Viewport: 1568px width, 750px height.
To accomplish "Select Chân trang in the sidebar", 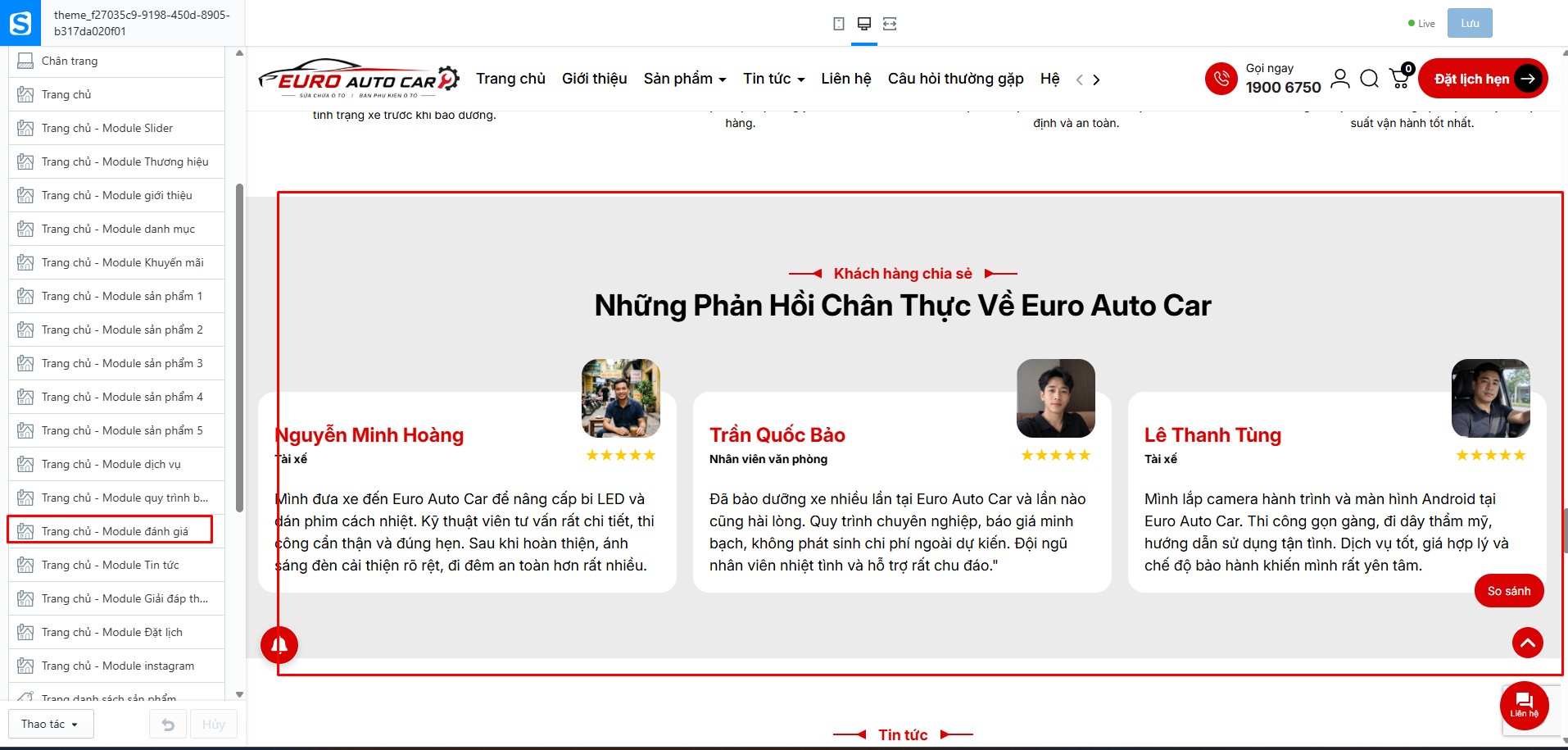I will (116, 61).
